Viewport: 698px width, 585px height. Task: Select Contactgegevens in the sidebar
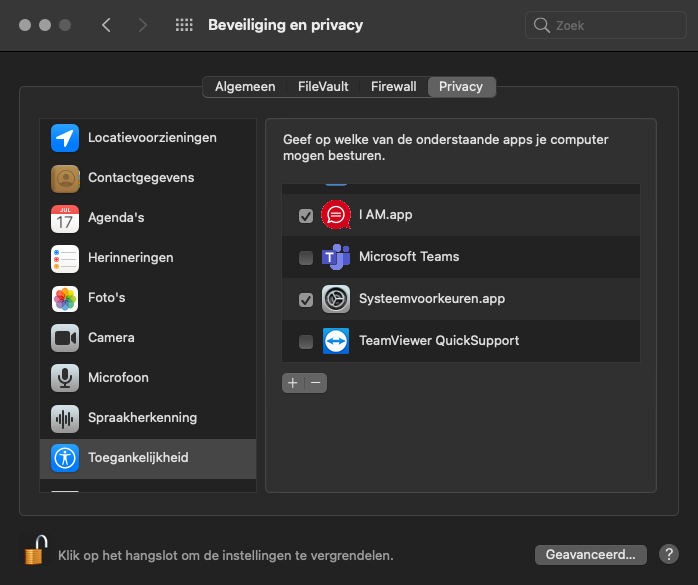coord(148,178)
